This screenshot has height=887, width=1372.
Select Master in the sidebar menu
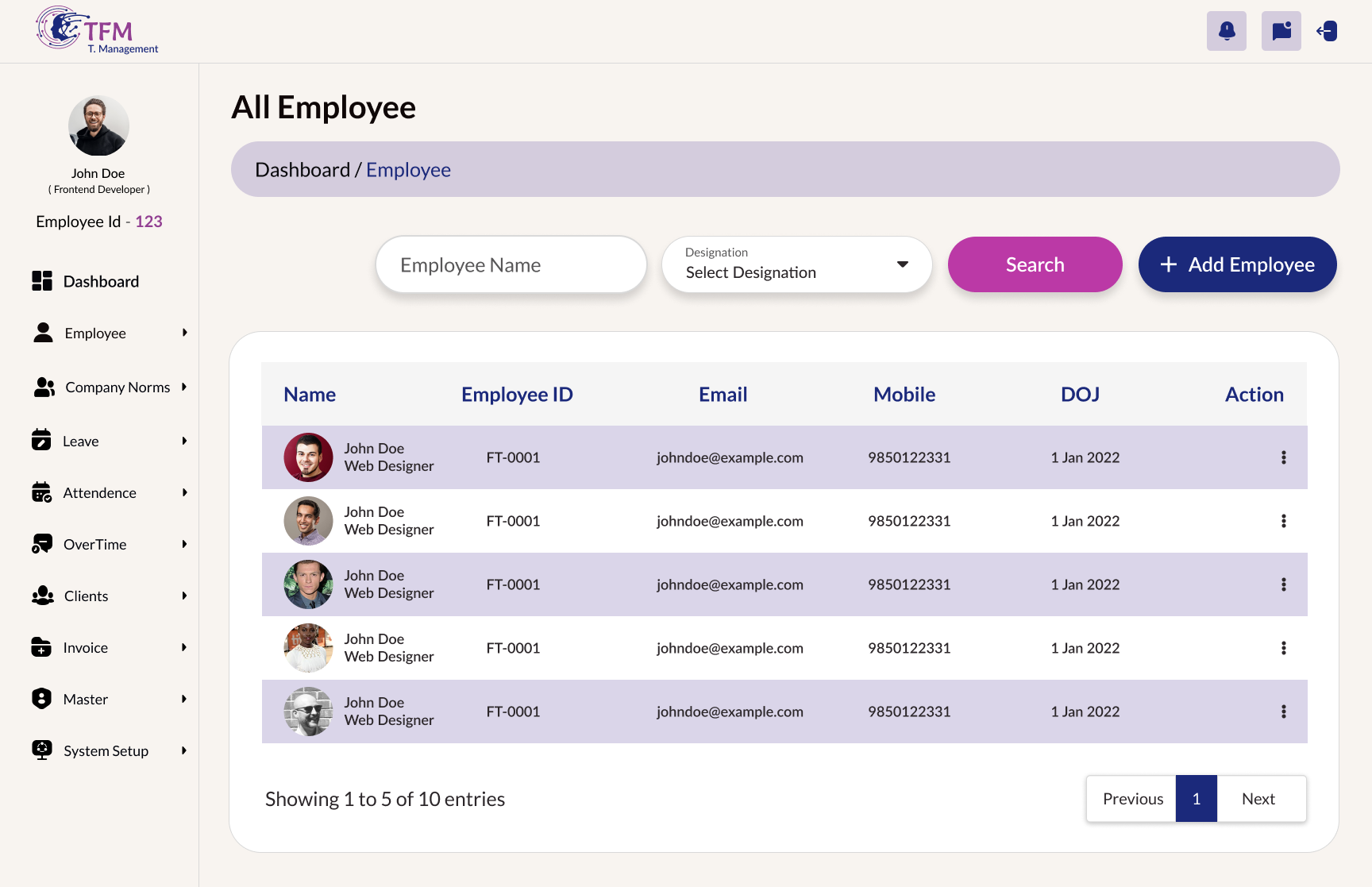pos(86,700)
